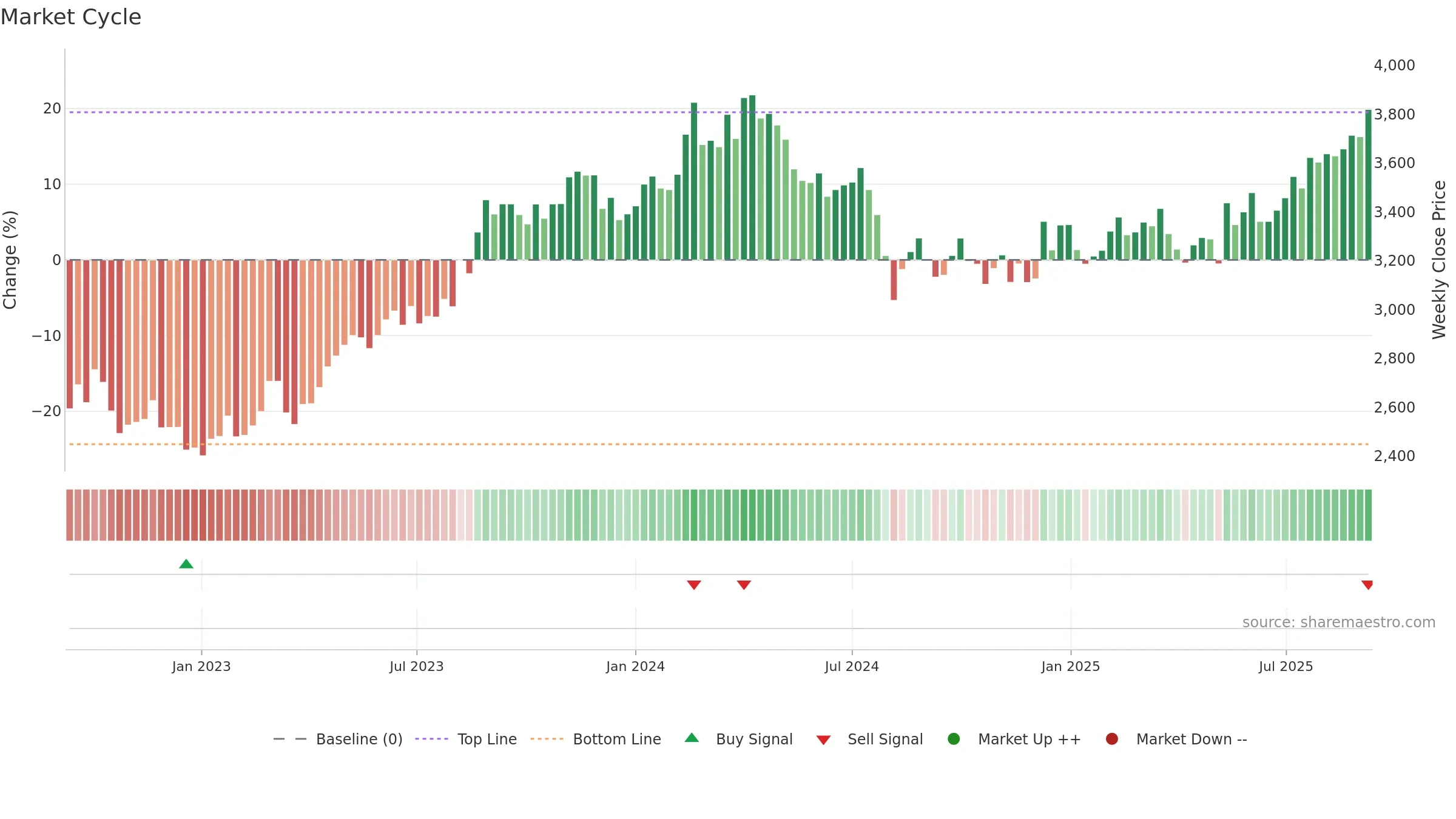Click the Market Cycle chart title
The image size is (1456, 819).
[x=71, y=17]
